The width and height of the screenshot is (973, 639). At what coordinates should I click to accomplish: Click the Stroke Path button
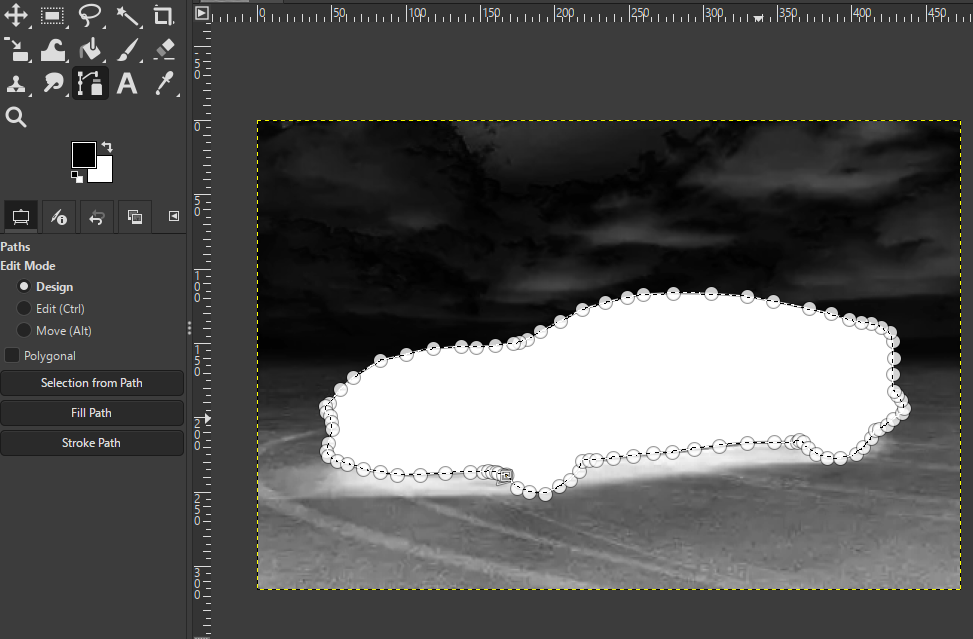click(x=92, y=443)
